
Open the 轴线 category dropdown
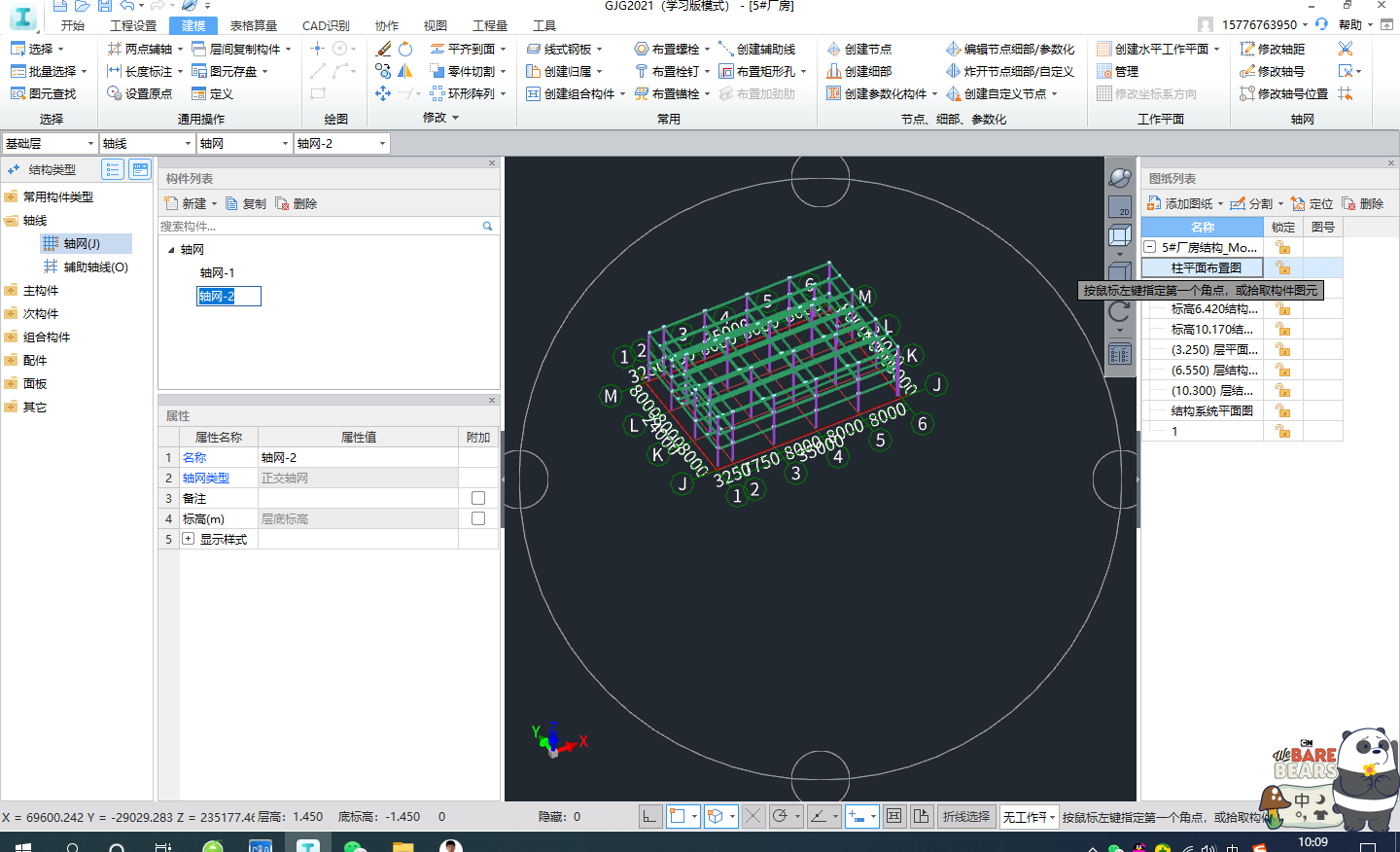tap(148, 143)
